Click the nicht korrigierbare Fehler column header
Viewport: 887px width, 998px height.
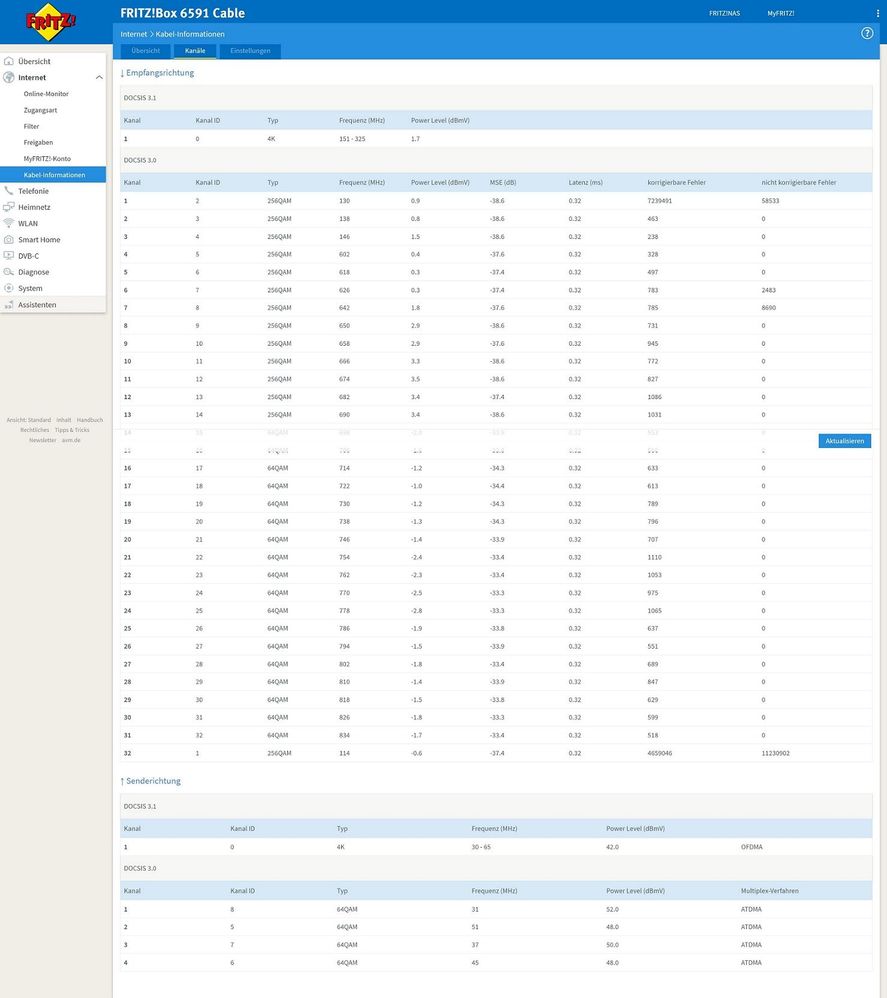click(799, 183)
